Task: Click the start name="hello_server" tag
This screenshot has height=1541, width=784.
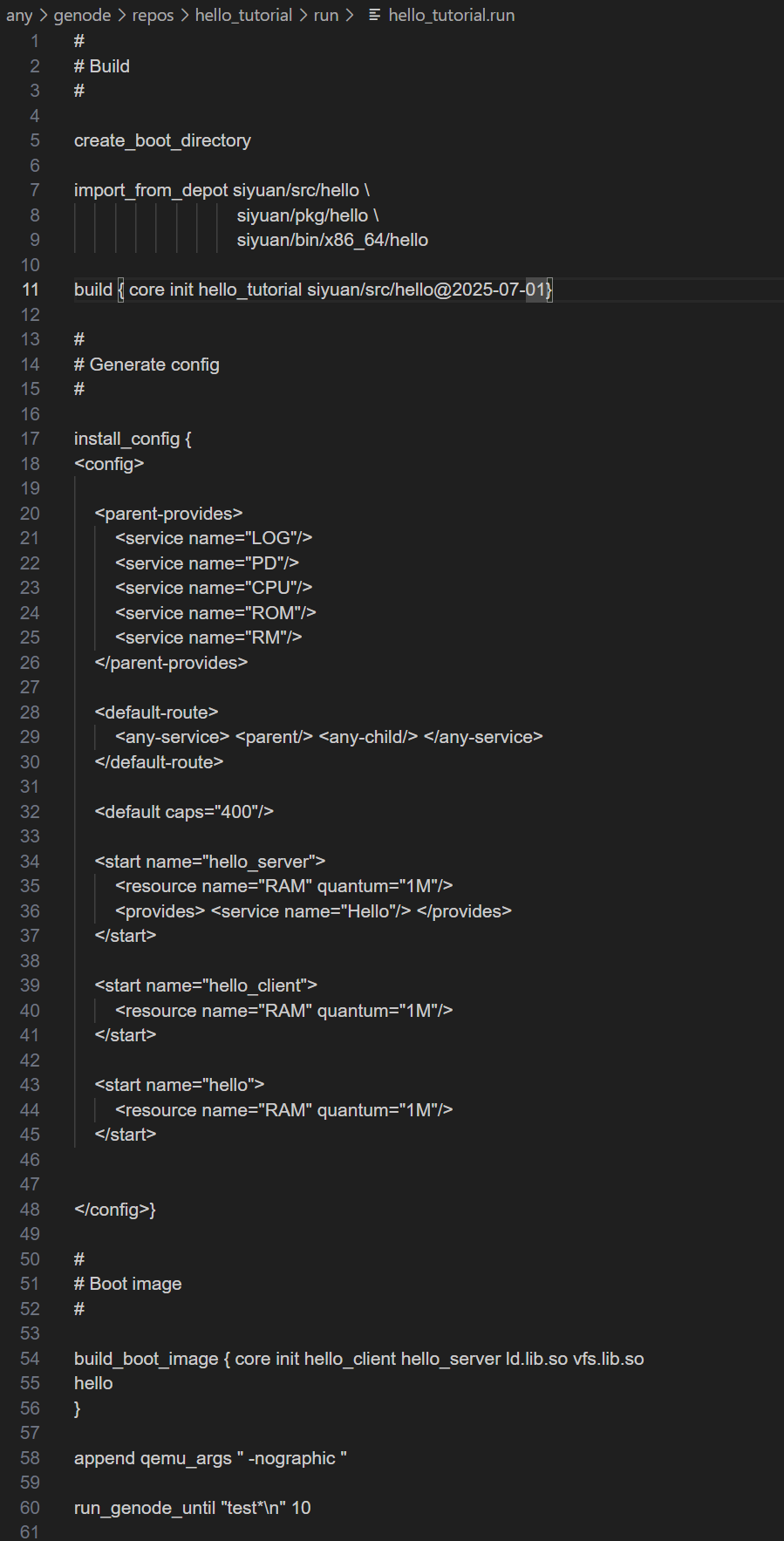Action: click(x=210, y=862)
